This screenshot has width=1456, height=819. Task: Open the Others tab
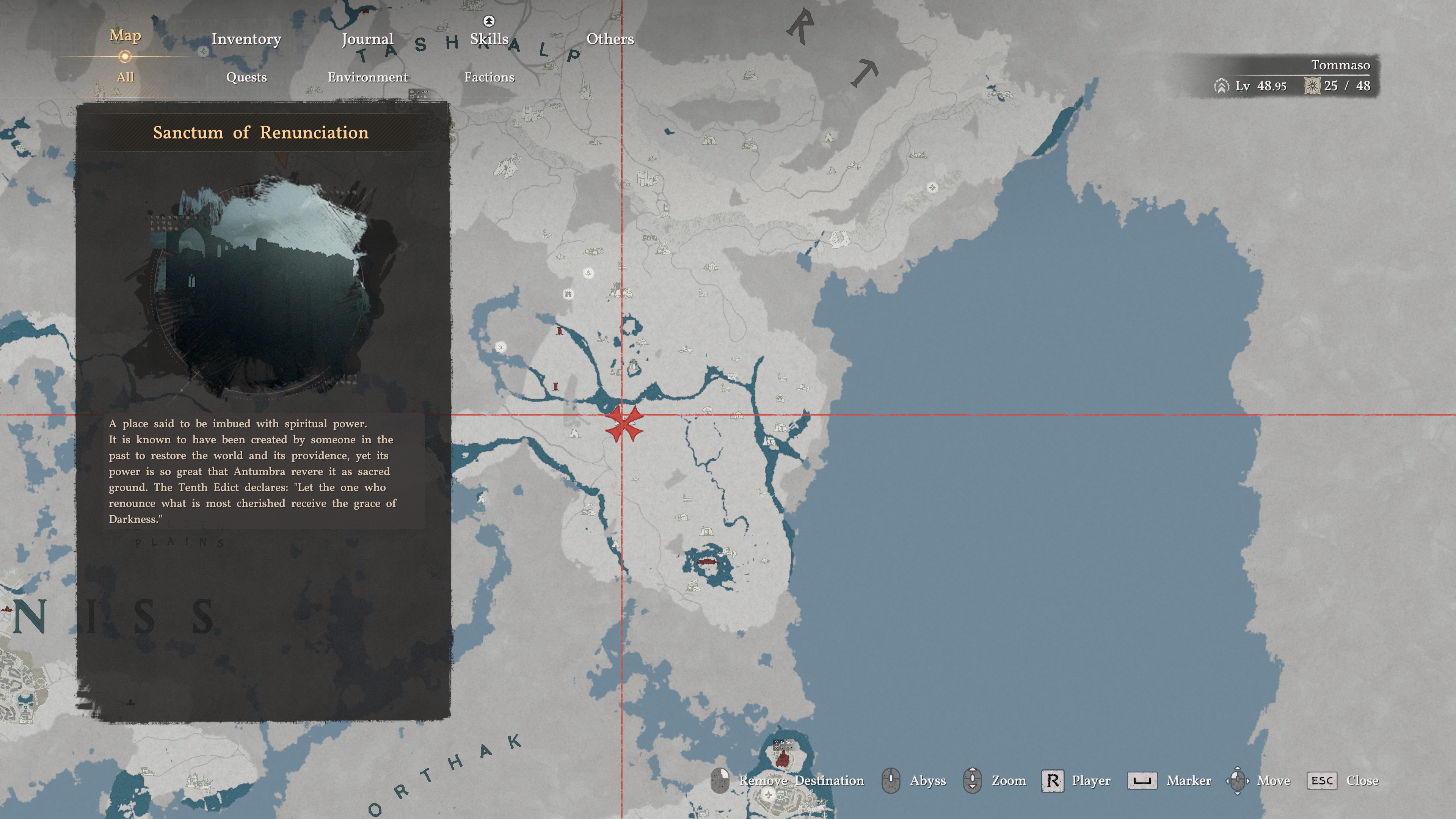coord(610,39)
